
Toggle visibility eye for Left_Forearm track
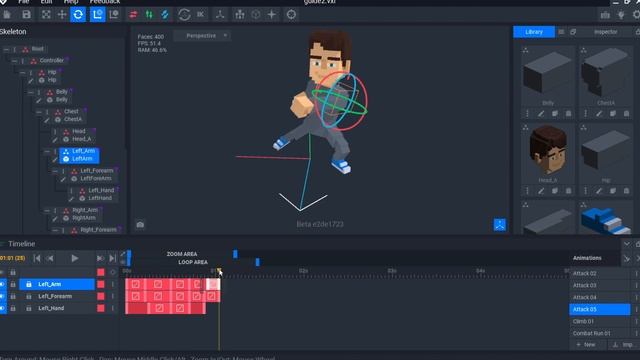click(3, 296)
